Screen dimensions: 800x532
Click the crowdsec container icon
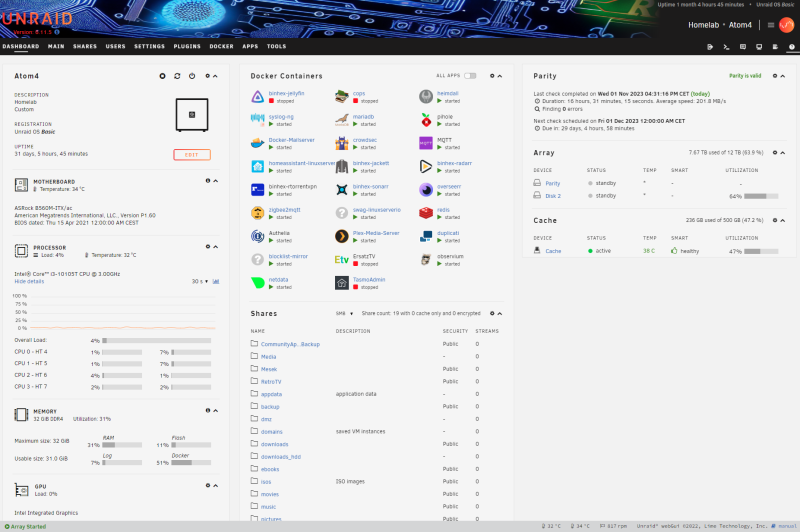point(342,143)
